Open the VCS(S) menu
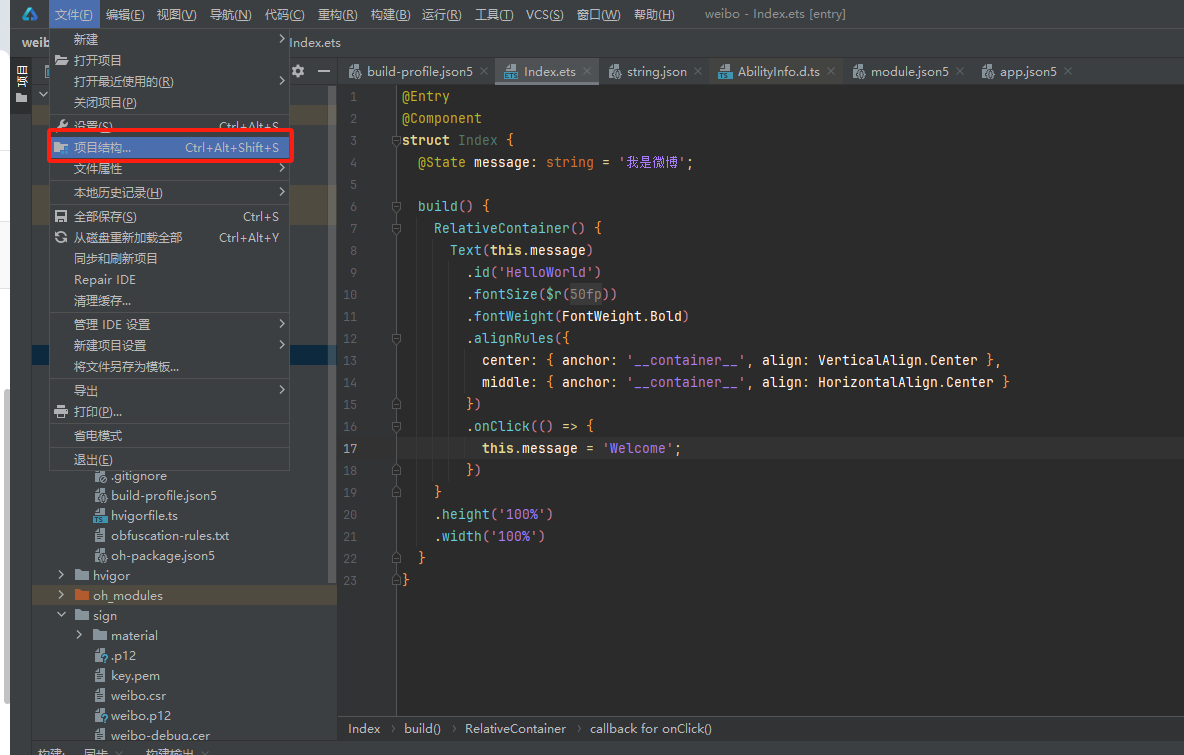The image size is (1184, 755). 544,14
